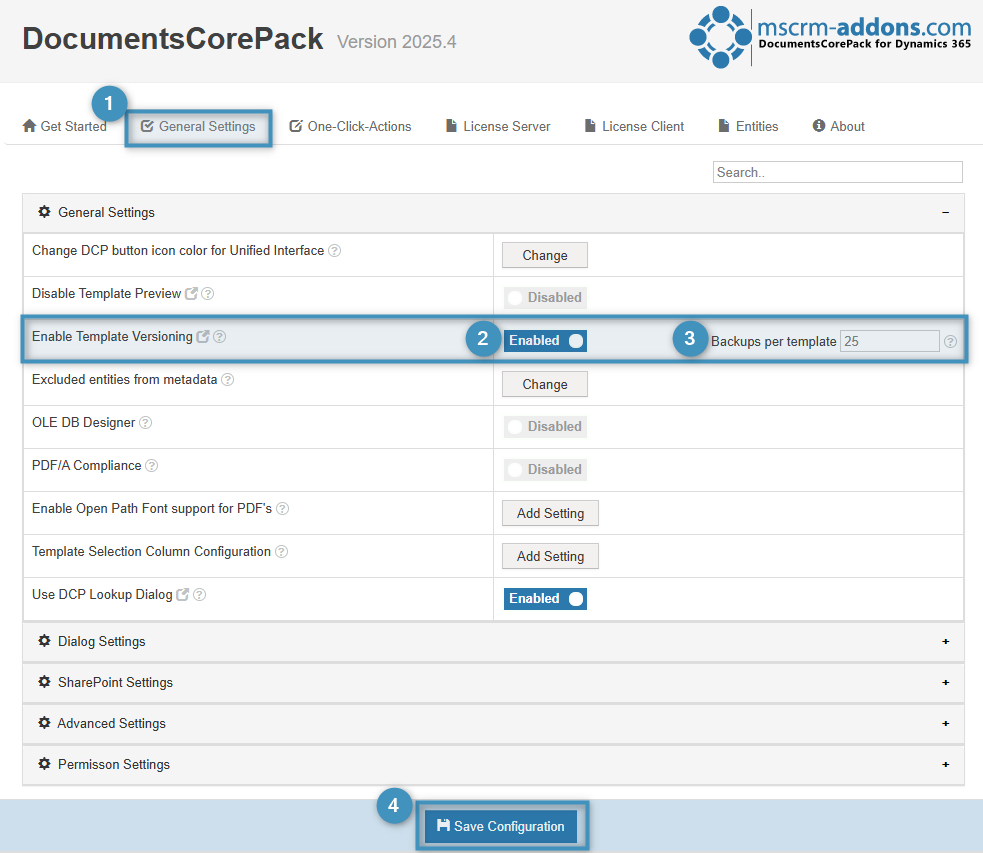Enable the PDF/A Compliance toggle
Image resolution: width=983 pixels, height=853 pixels.
point(545,470)
